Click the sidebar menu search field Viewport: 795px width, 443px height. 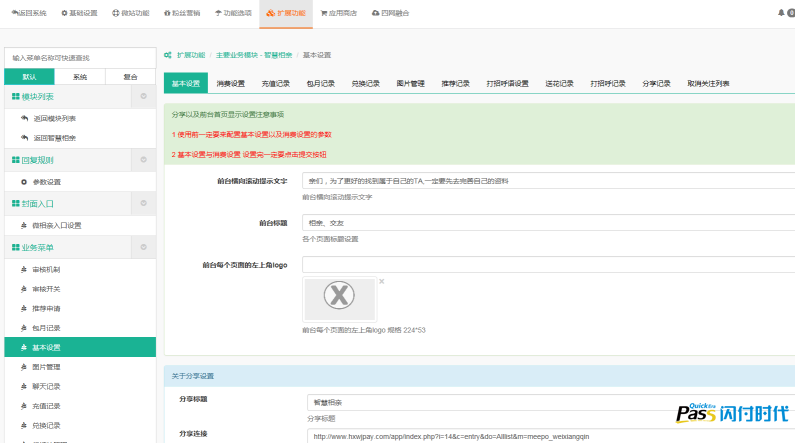(x=80, y=58)
